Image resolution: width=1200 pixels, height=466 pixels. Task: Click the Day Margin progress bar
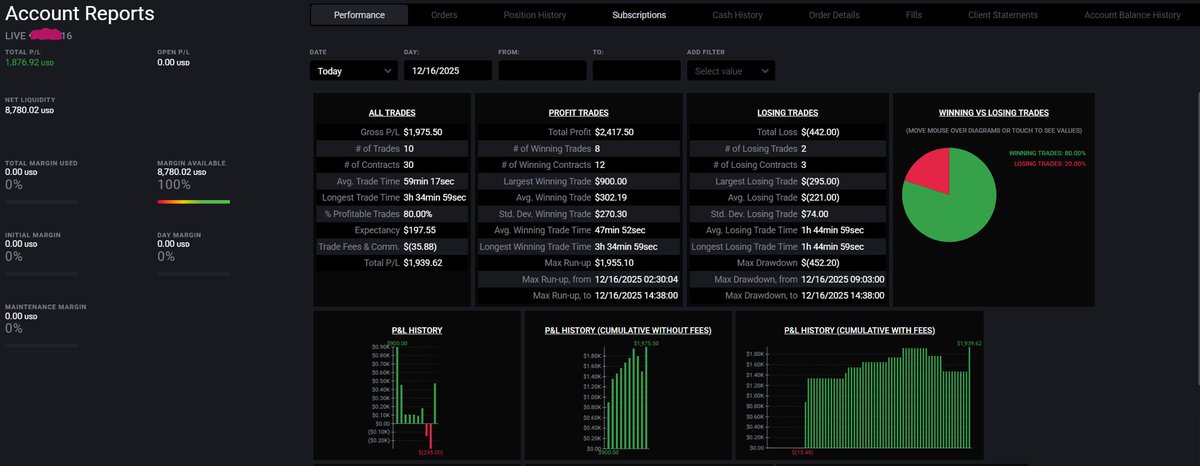194,272
